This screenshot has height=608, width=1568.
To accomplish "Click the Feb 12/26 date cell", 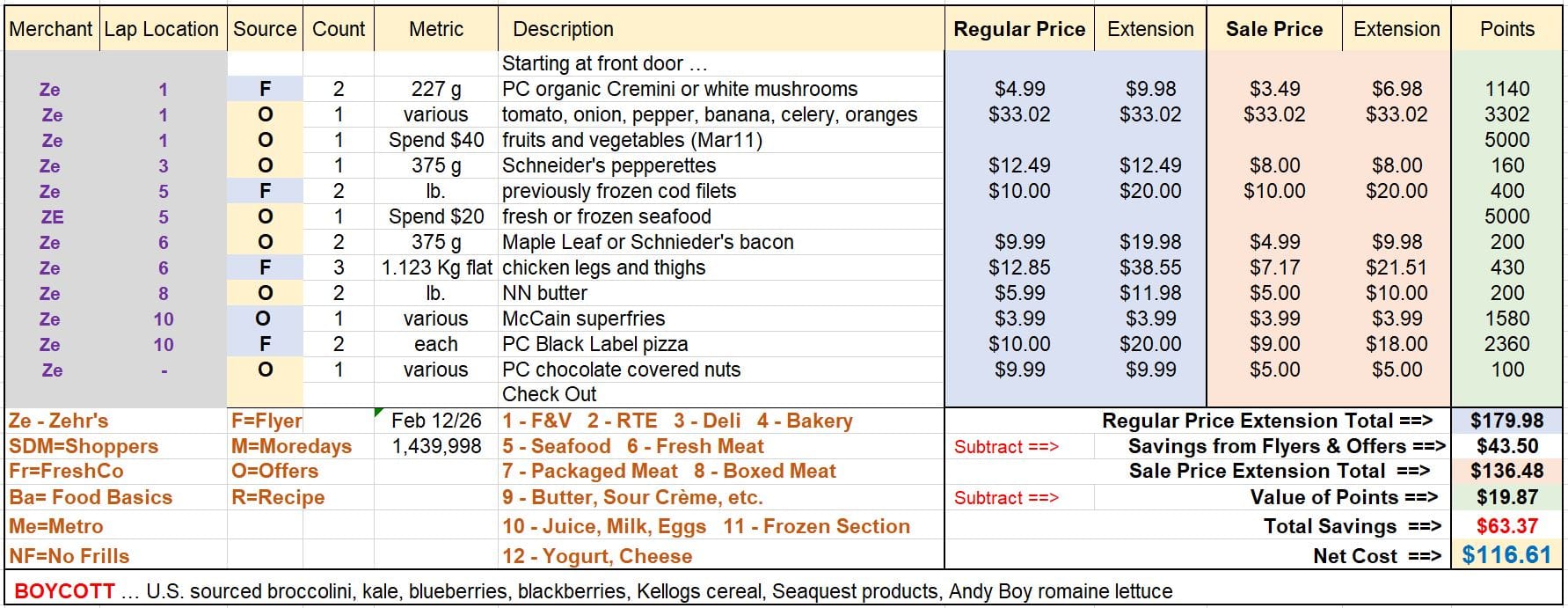I will (x=436, y=421).
